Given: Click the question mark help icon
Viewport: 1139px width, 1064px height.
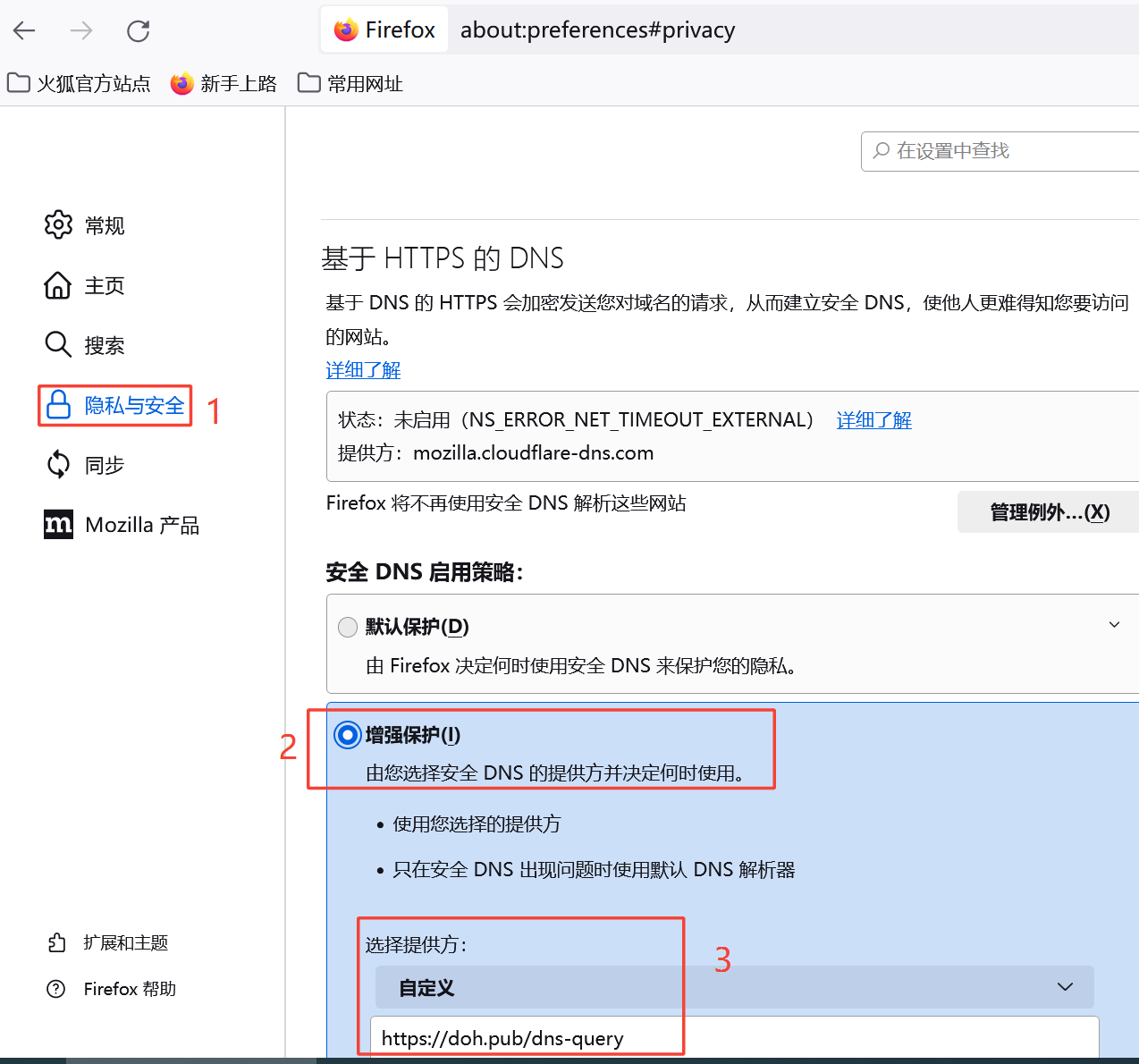Looking at the screenshot, I should click(x=56, y=989).
